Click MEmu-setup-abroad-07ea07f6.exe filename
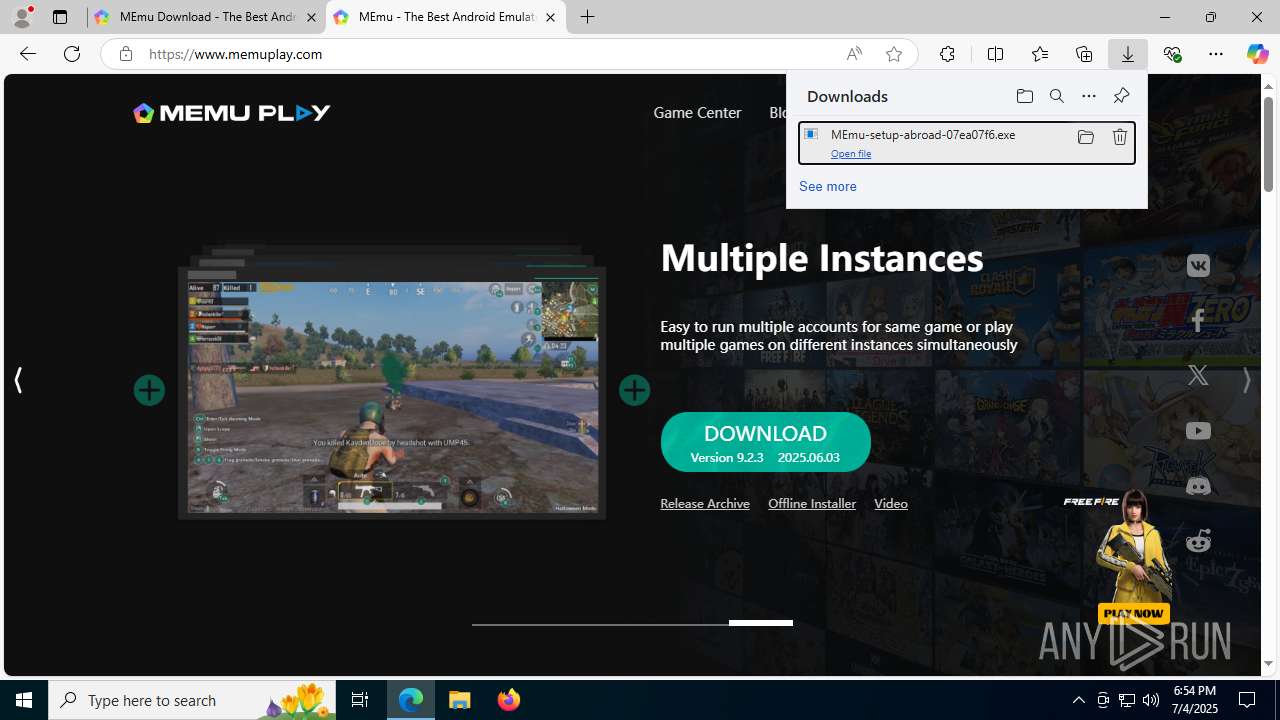 (923, 135)
